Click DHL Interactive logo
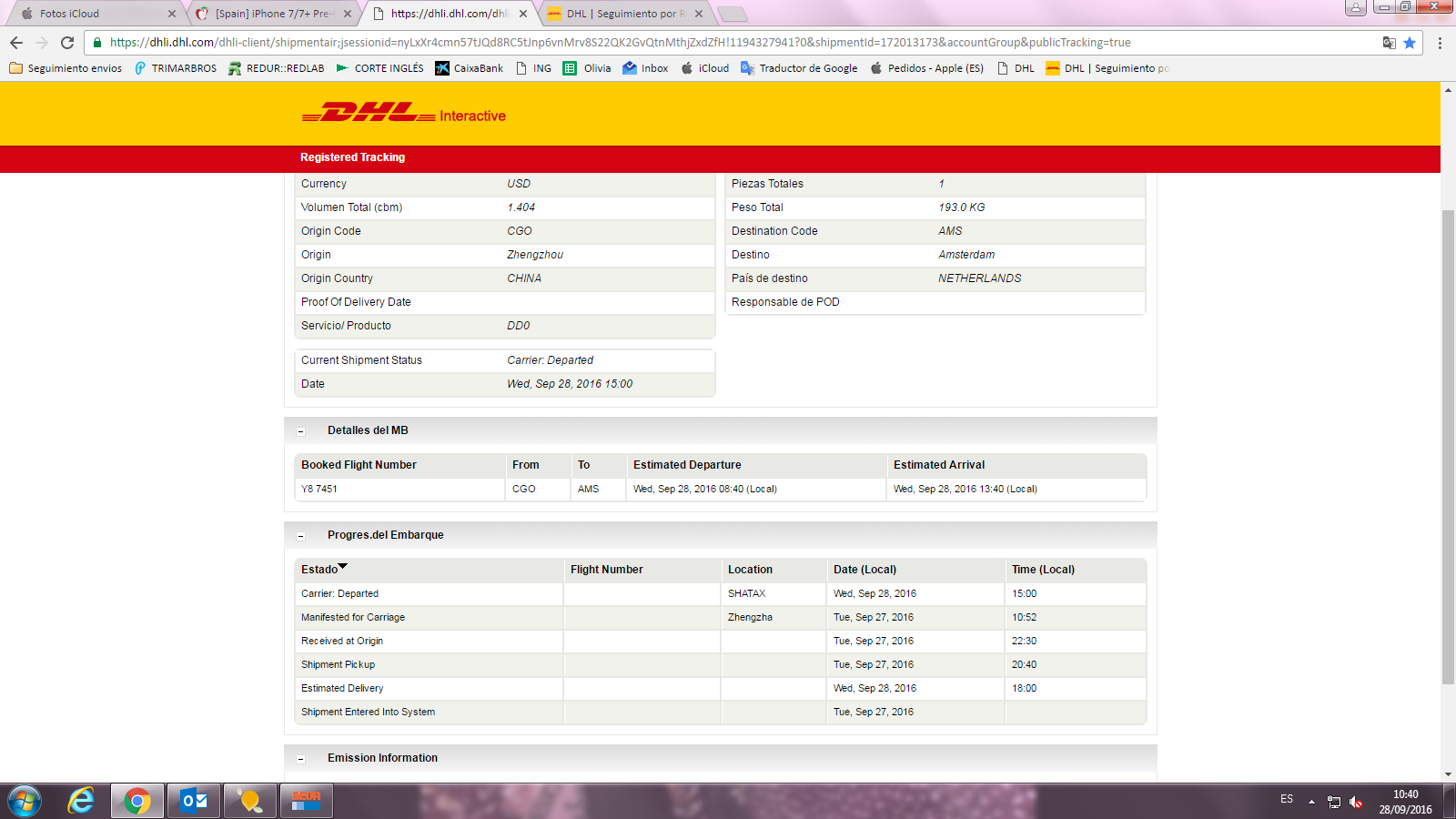 click(x=403, y=114)
